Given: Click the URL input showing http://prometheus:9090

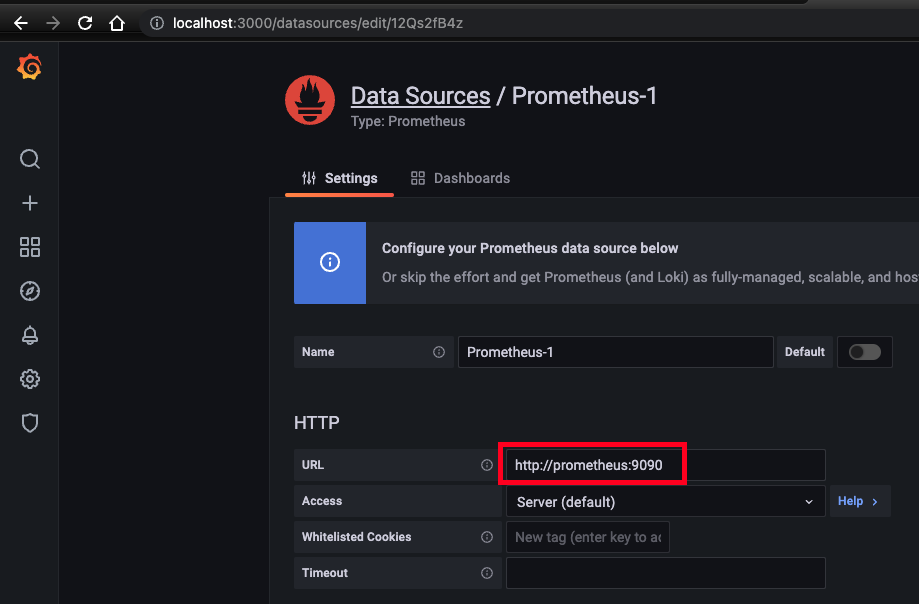Looking at the screenshot, I should (x=592, y=464).
